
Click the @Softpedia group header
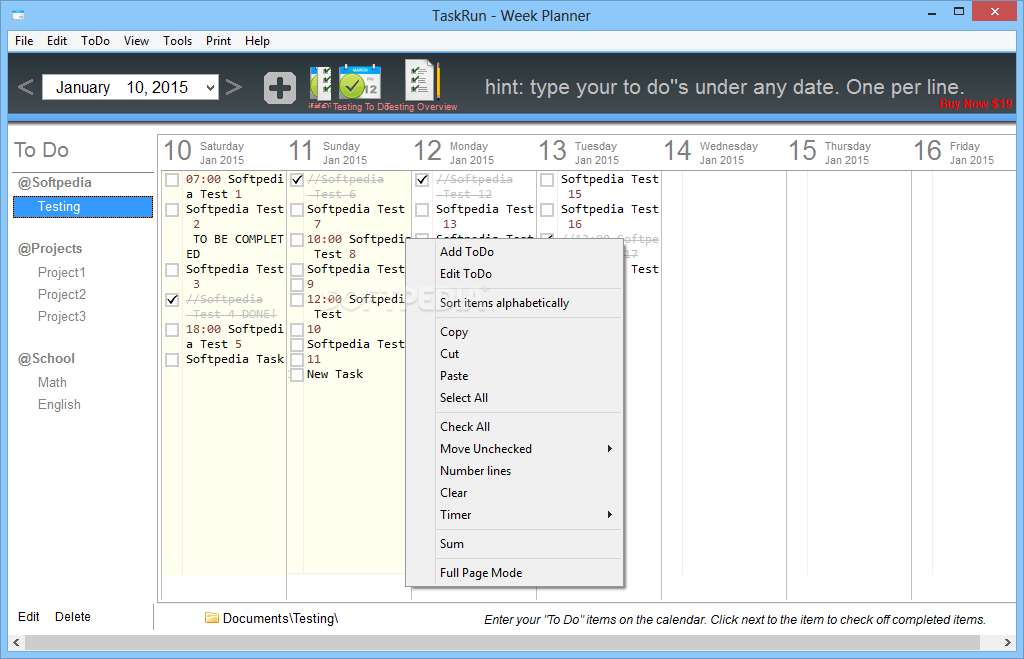55,182
